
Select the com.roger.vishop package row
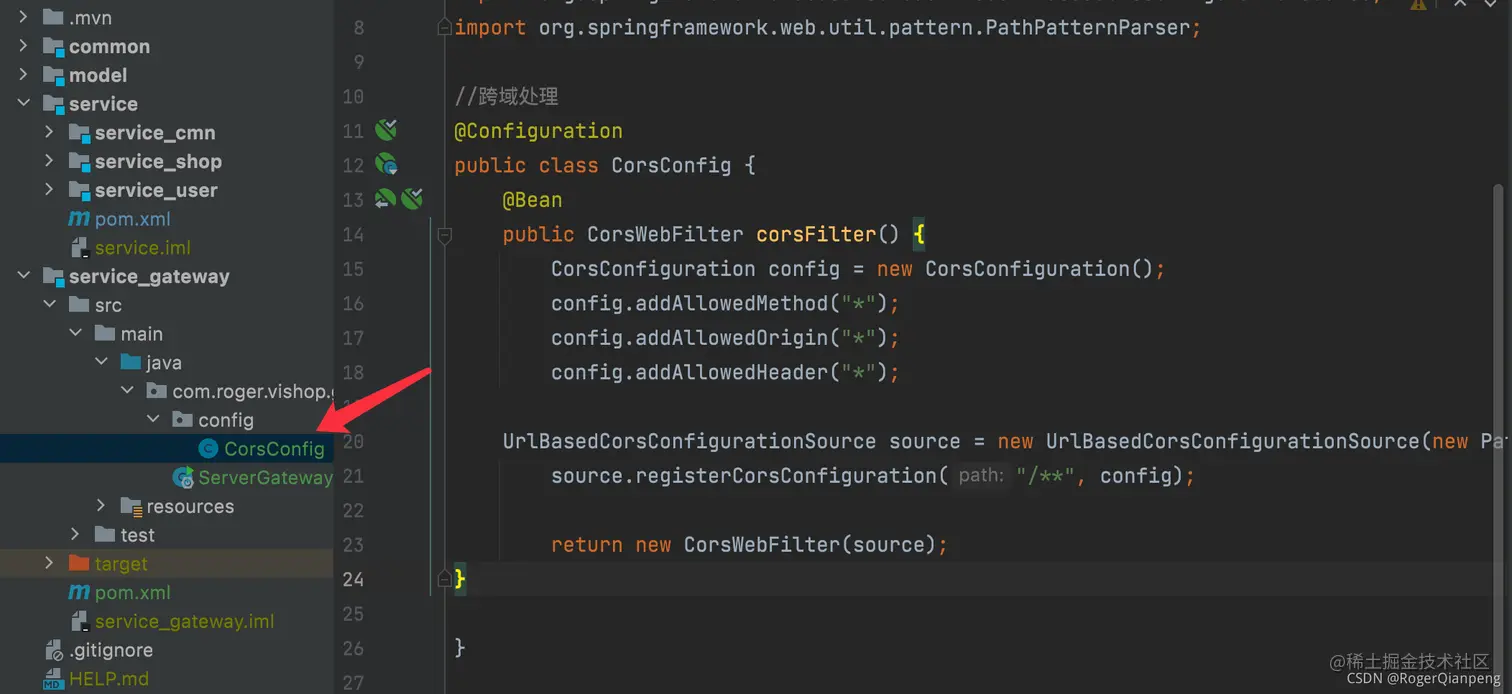pos(166,391)
